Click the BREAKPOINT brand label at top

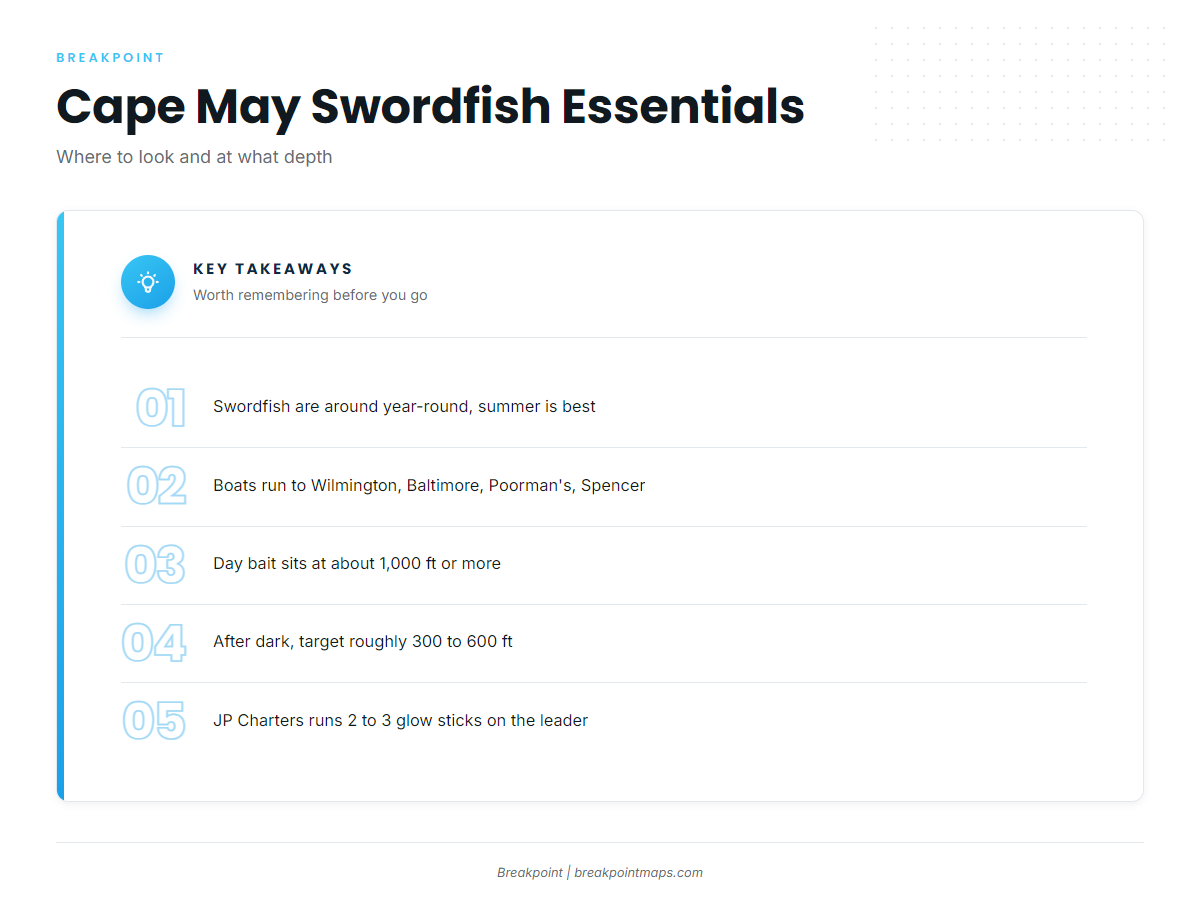click(x=110, y=58)
